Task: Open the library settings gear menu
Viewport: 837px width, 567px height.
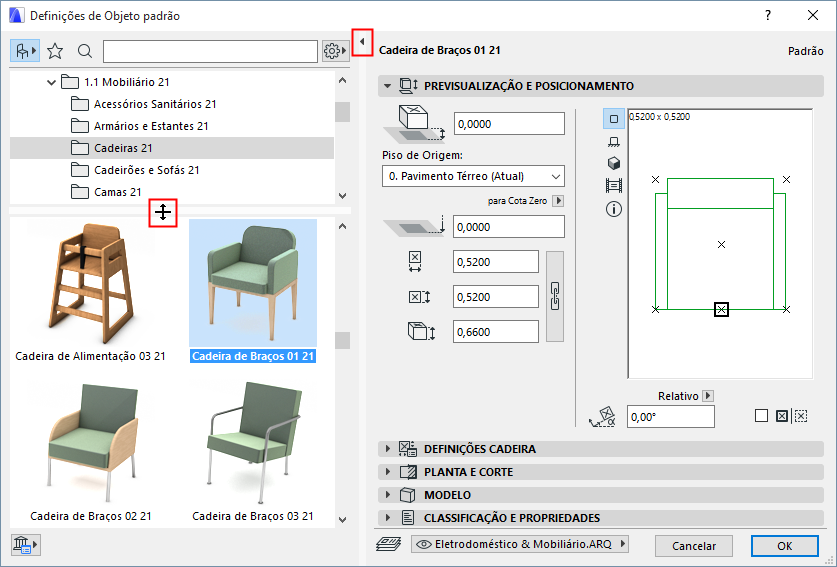Action: pyautogui.click(x=335, y=51)
